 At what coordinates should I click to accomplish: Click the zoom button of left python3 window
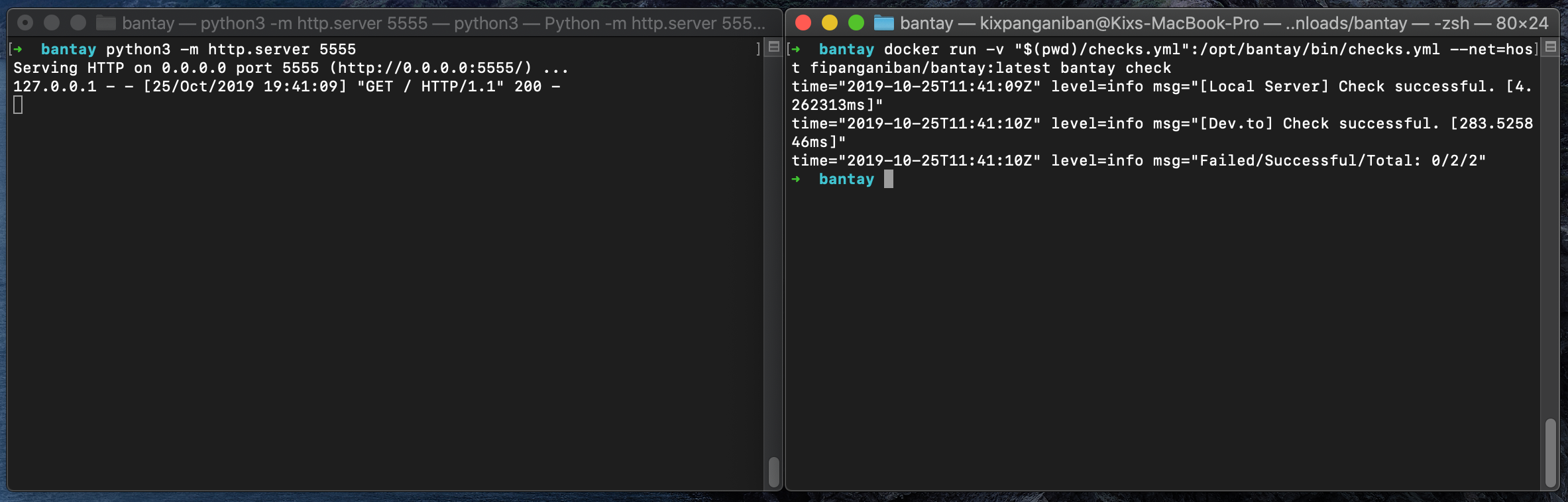[x=78, y=23]
